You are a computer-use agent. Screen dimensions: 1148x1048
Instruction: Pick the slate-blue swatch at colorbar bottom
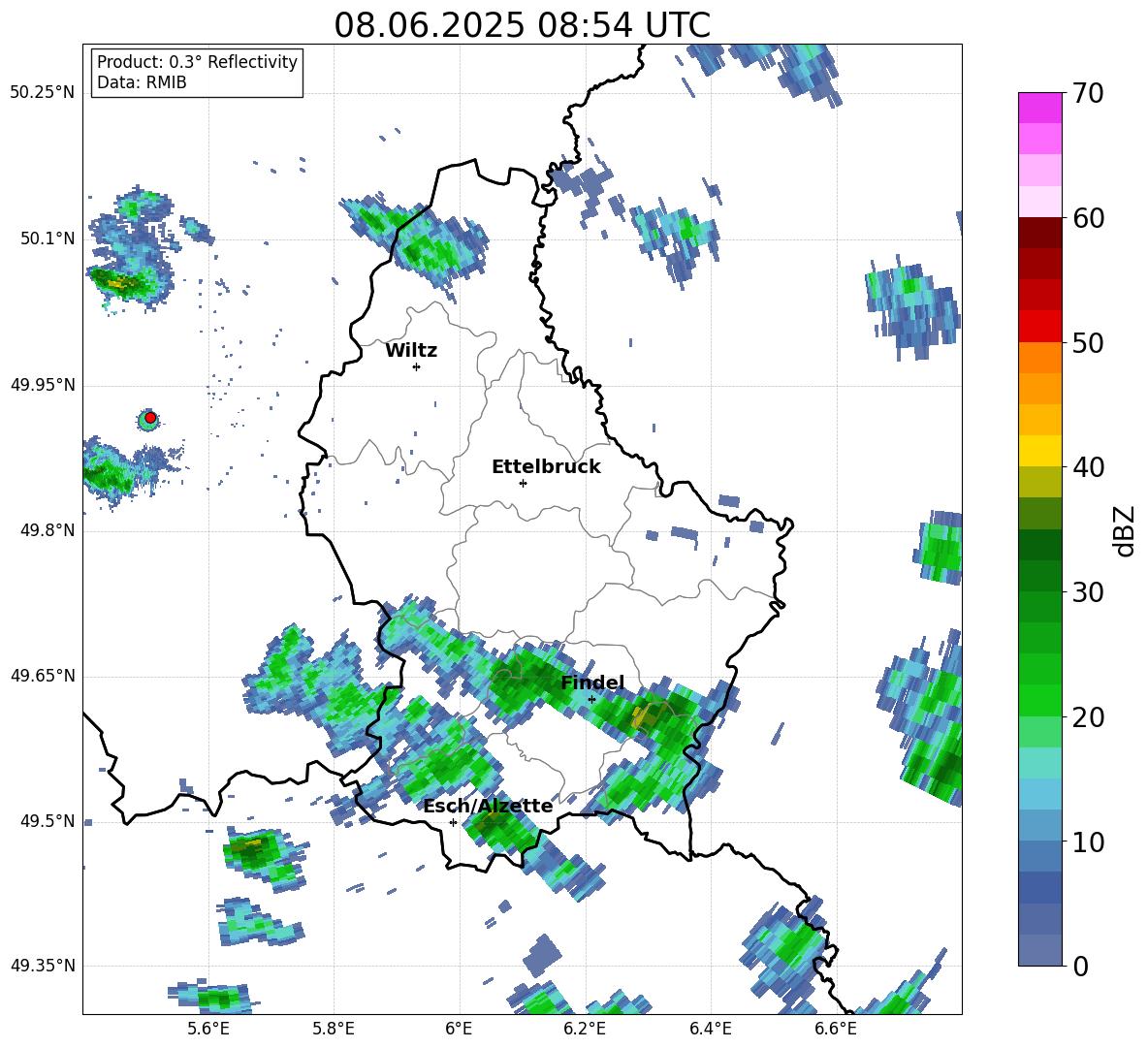tap(1040, 950)
